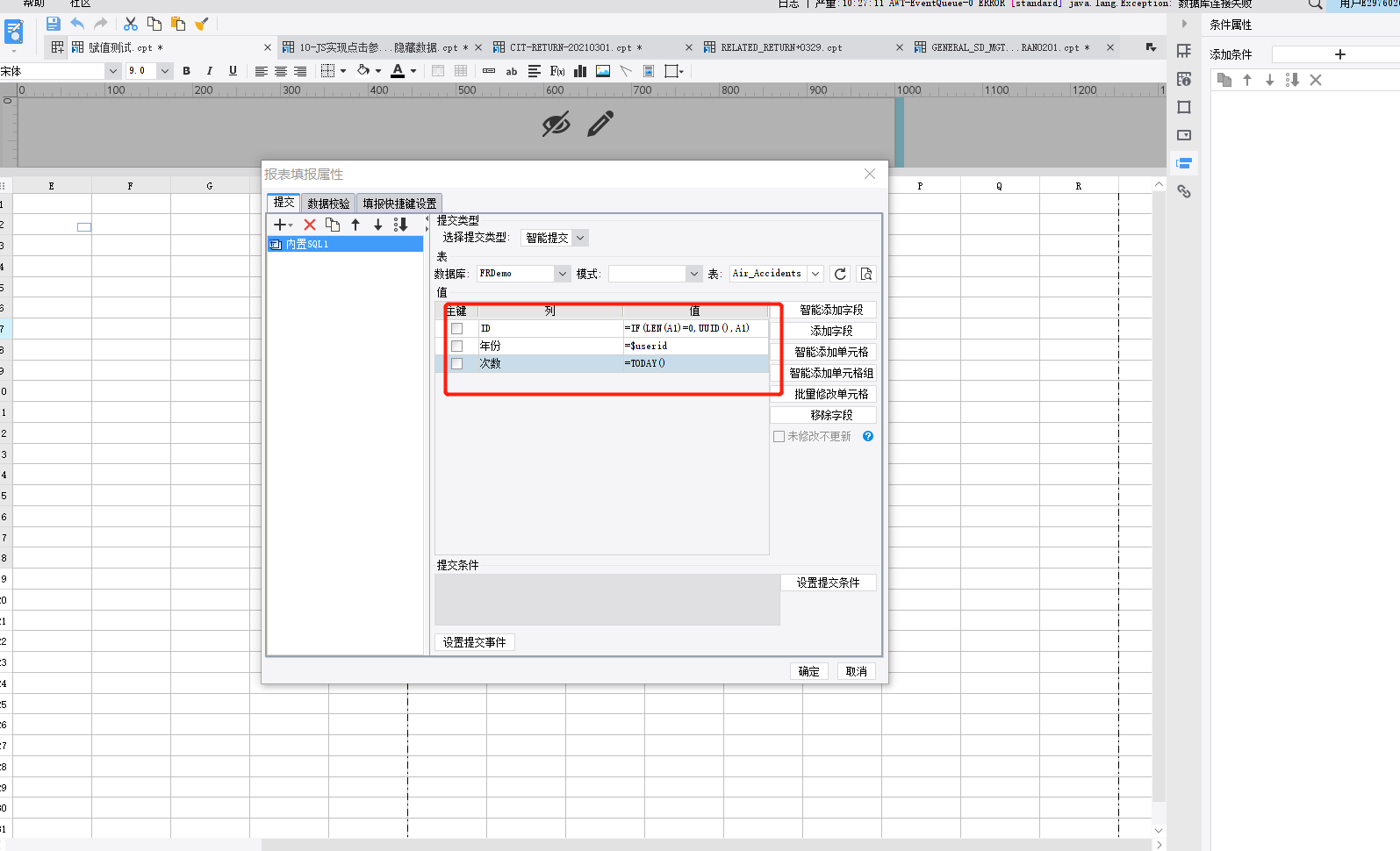
Task: Click the red X delete icon in the submit list
Action: [310, 225]
